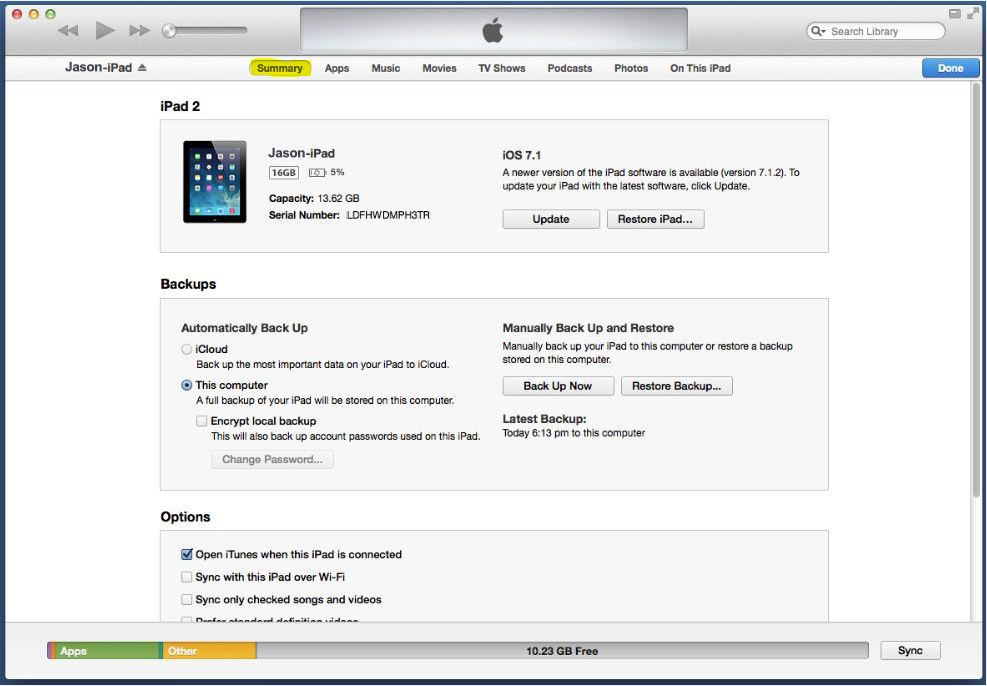The height and width of the screenshot is (686, 987).
Task: Click the rewind playback button
Action: [68, 30]
